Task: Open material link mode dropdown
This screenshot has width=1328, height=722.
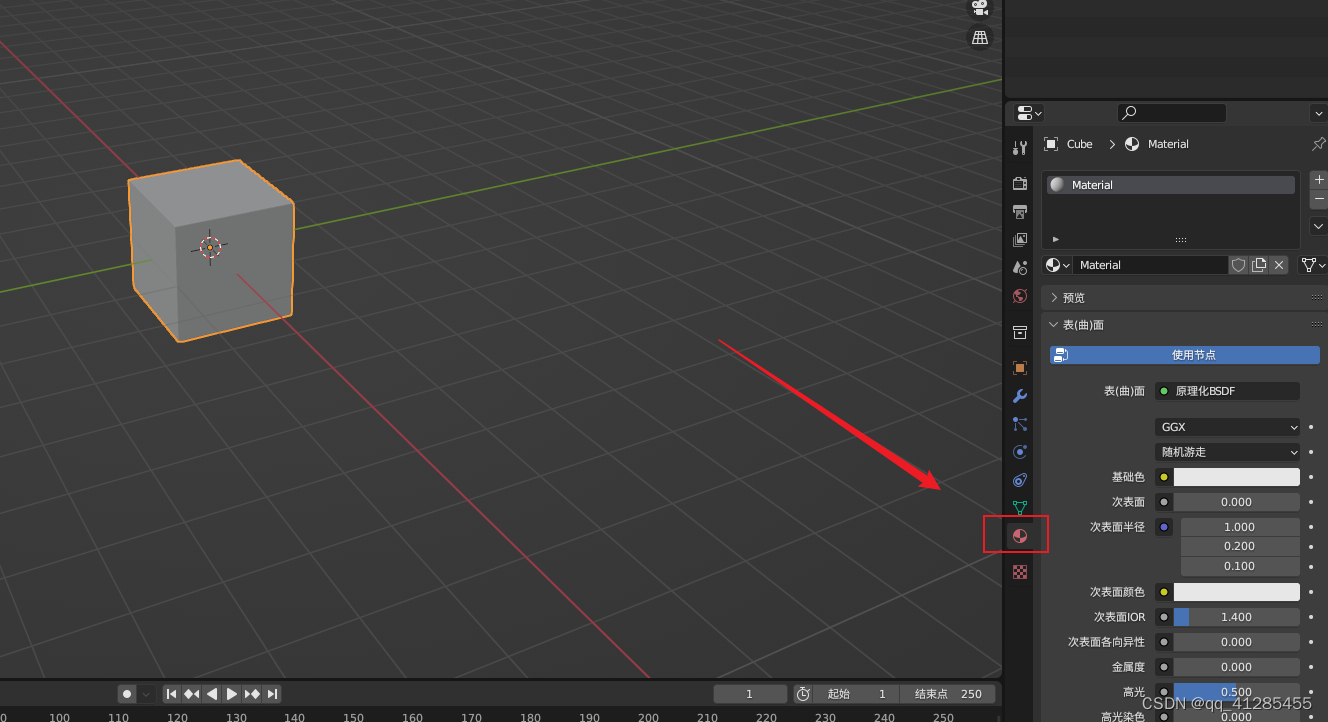Action: tap(1313, 265)
